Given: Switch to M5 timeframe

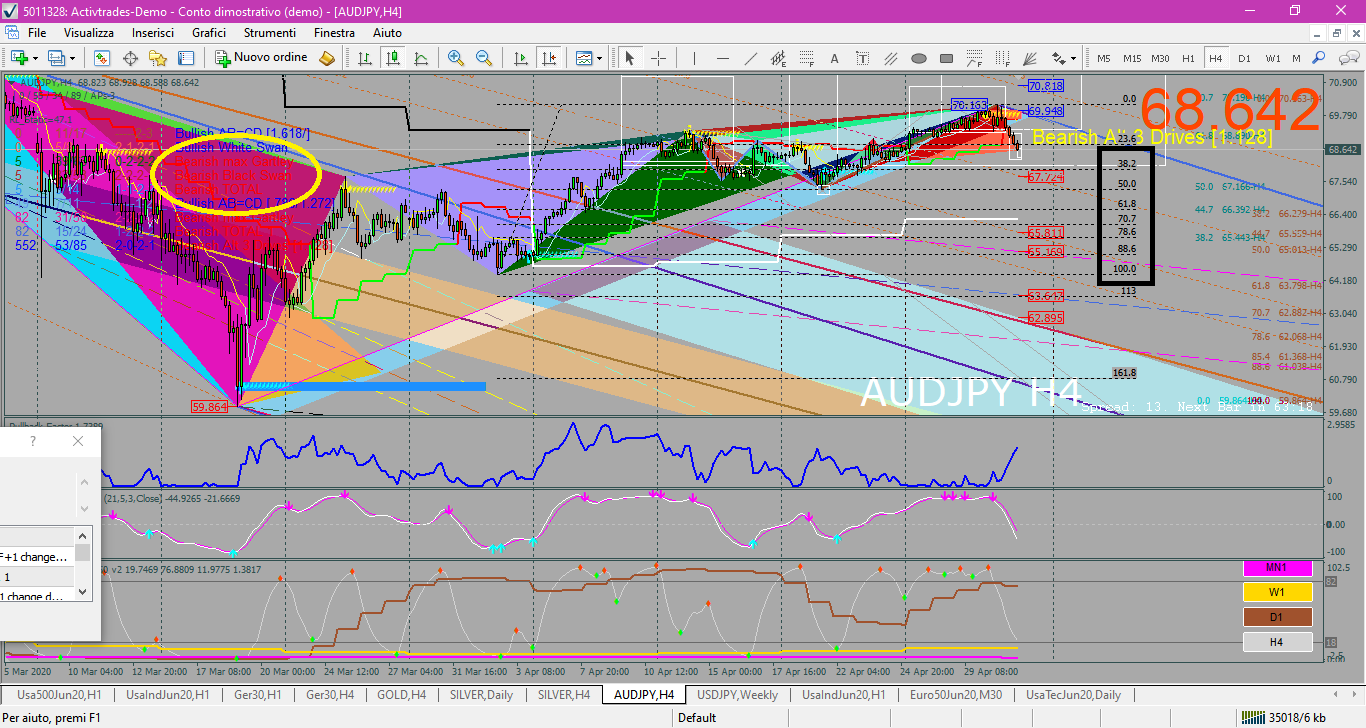Looking at the screenshot, I should [x=1104, y=58].
